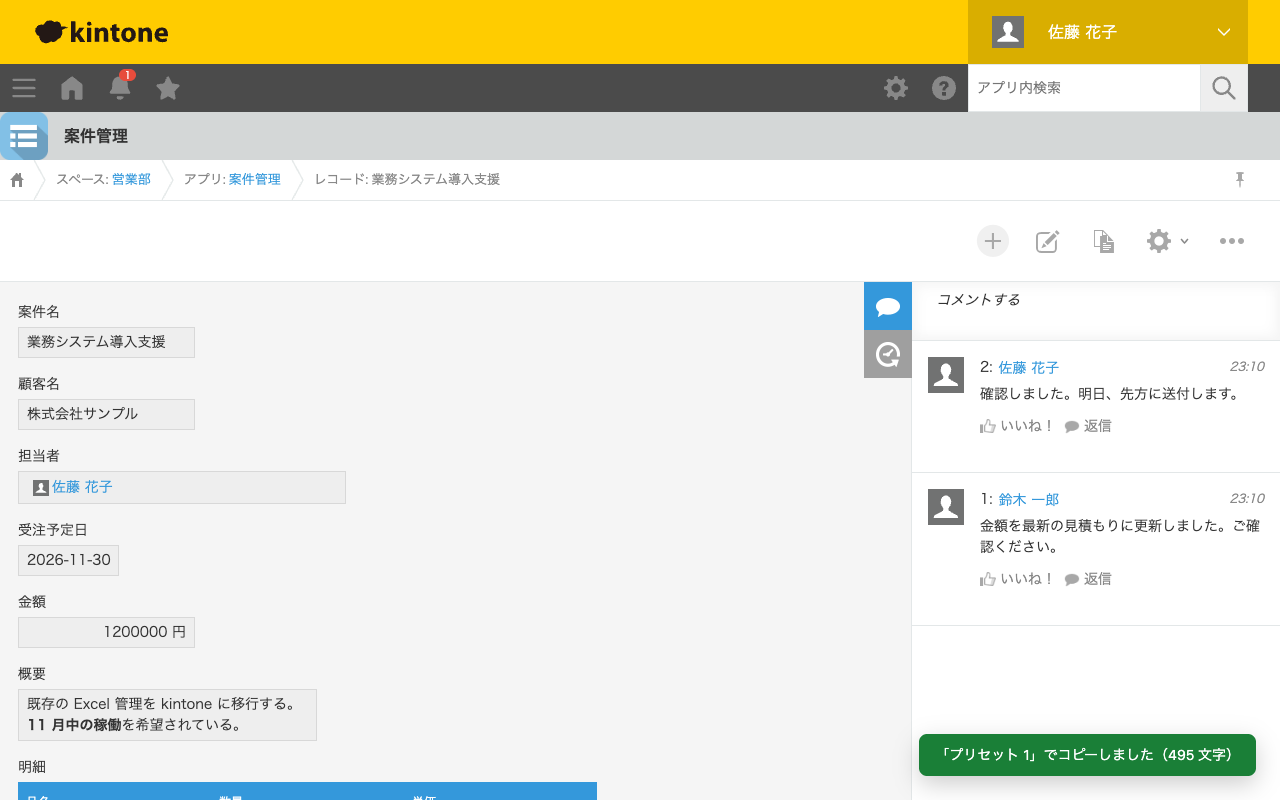Go to the kintone portal home icon
The height and width of the screenshot is (800, 1280).
click(72, 88)
